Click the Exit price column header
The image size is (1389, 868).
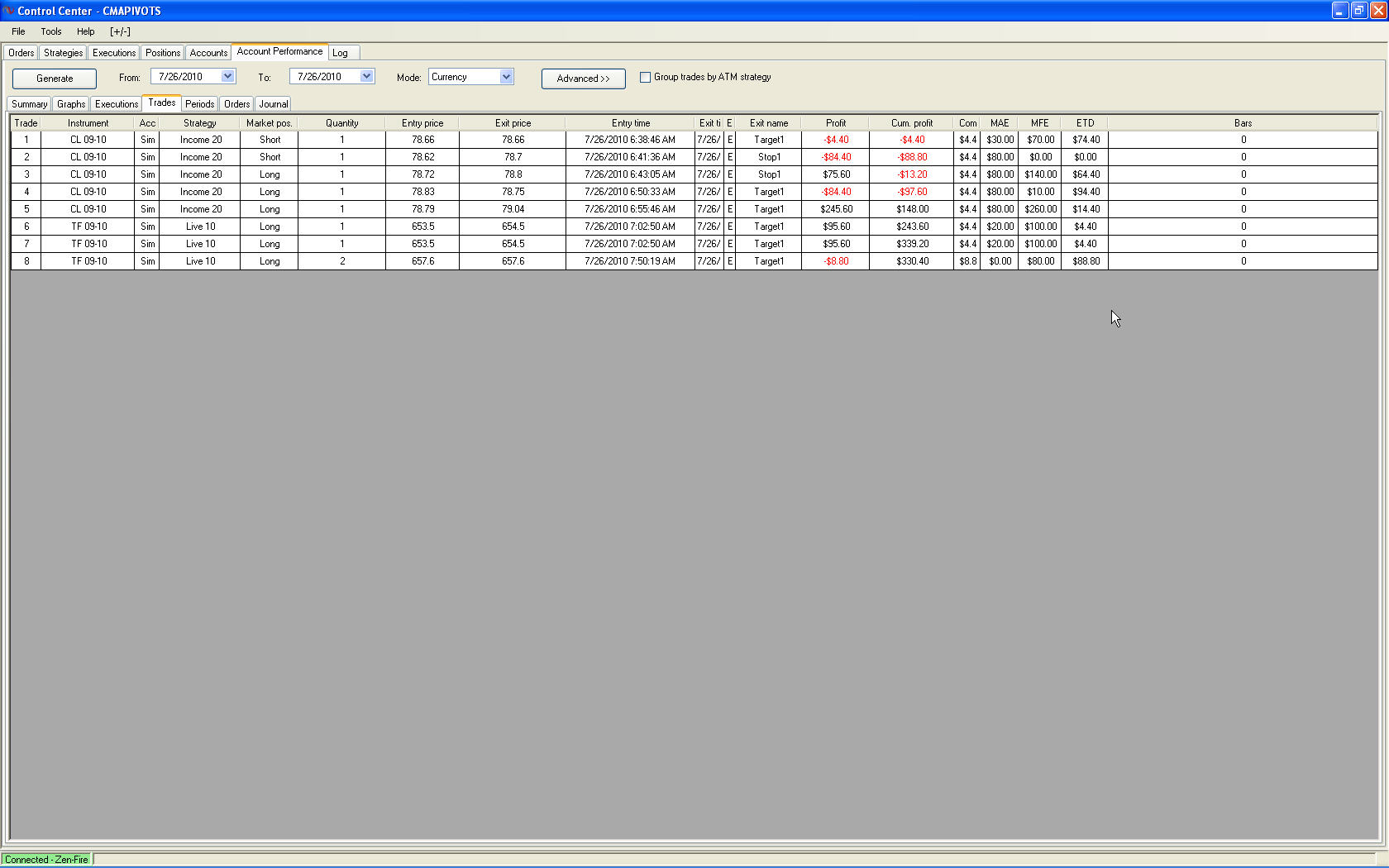click(513, 123)
